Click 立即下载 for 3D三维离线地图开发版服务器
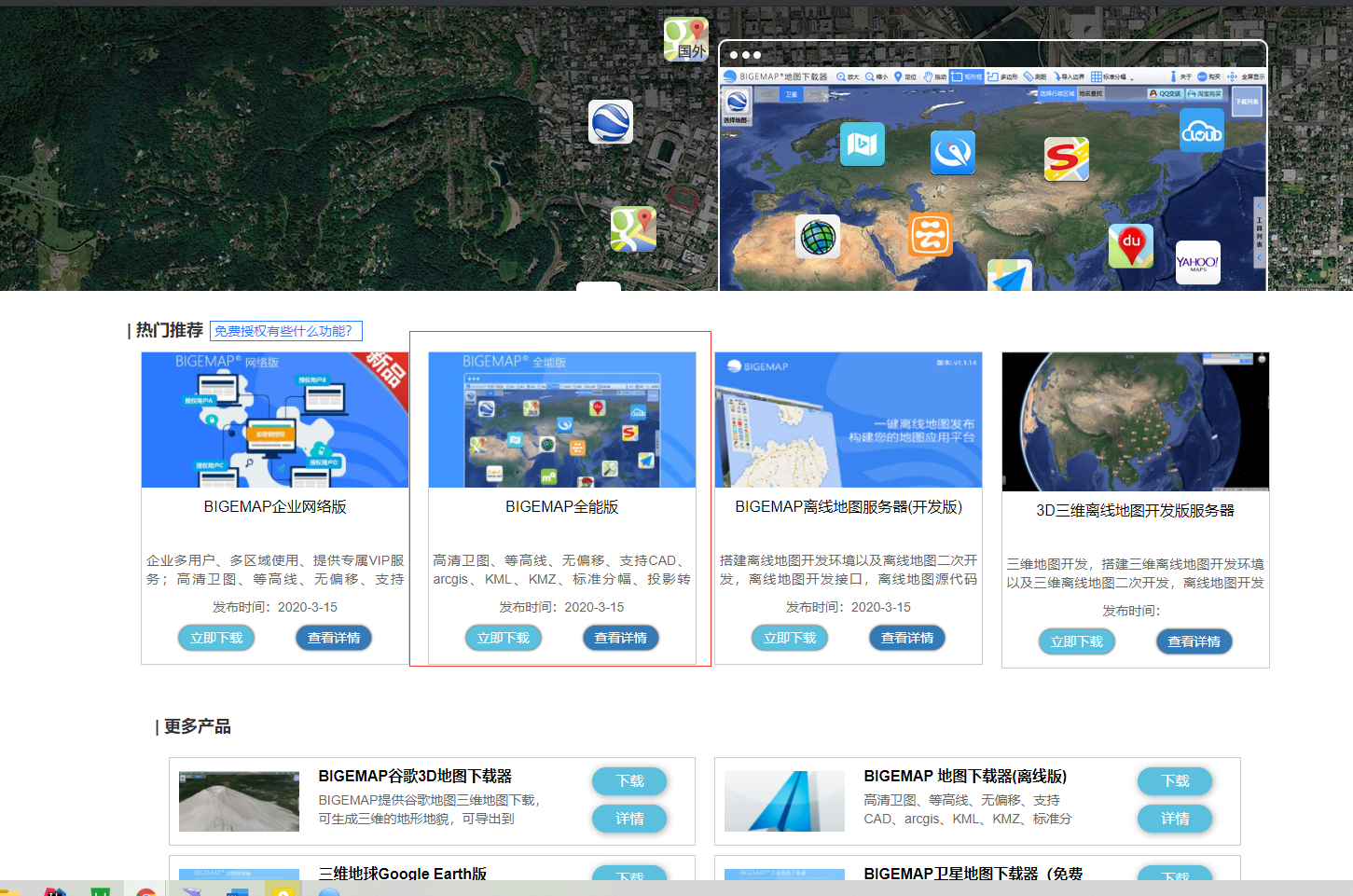The height and width of the screenshot is (896, 1353). tap(1077, 641)
